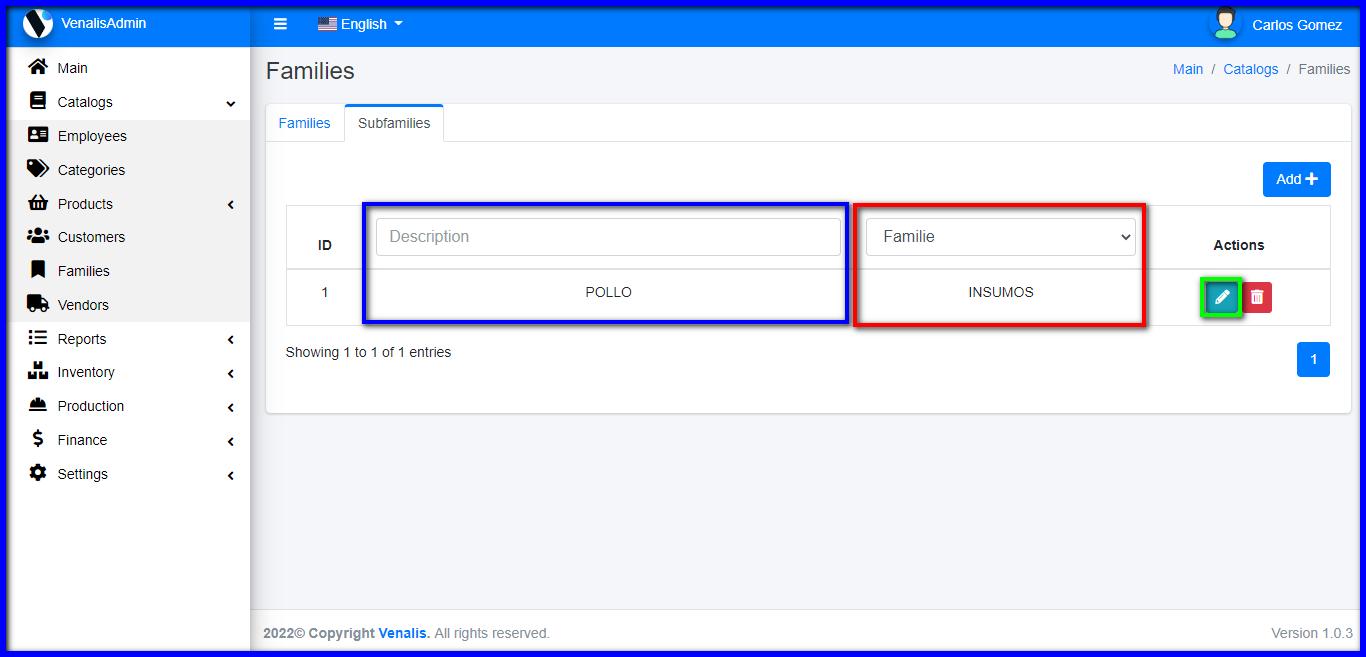Open the English language dropdown
The width and height of the screenshot is (1366, 657).
(x=360, y=24)
